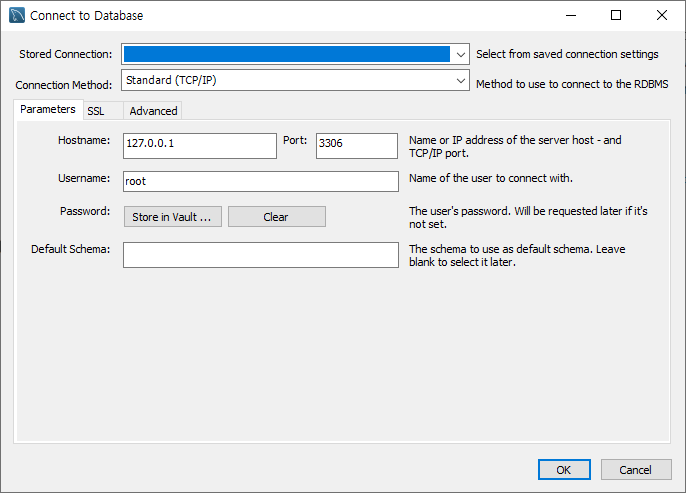
Task: Click 'Select from saved connection settings' text
Action: click(567, 54)
